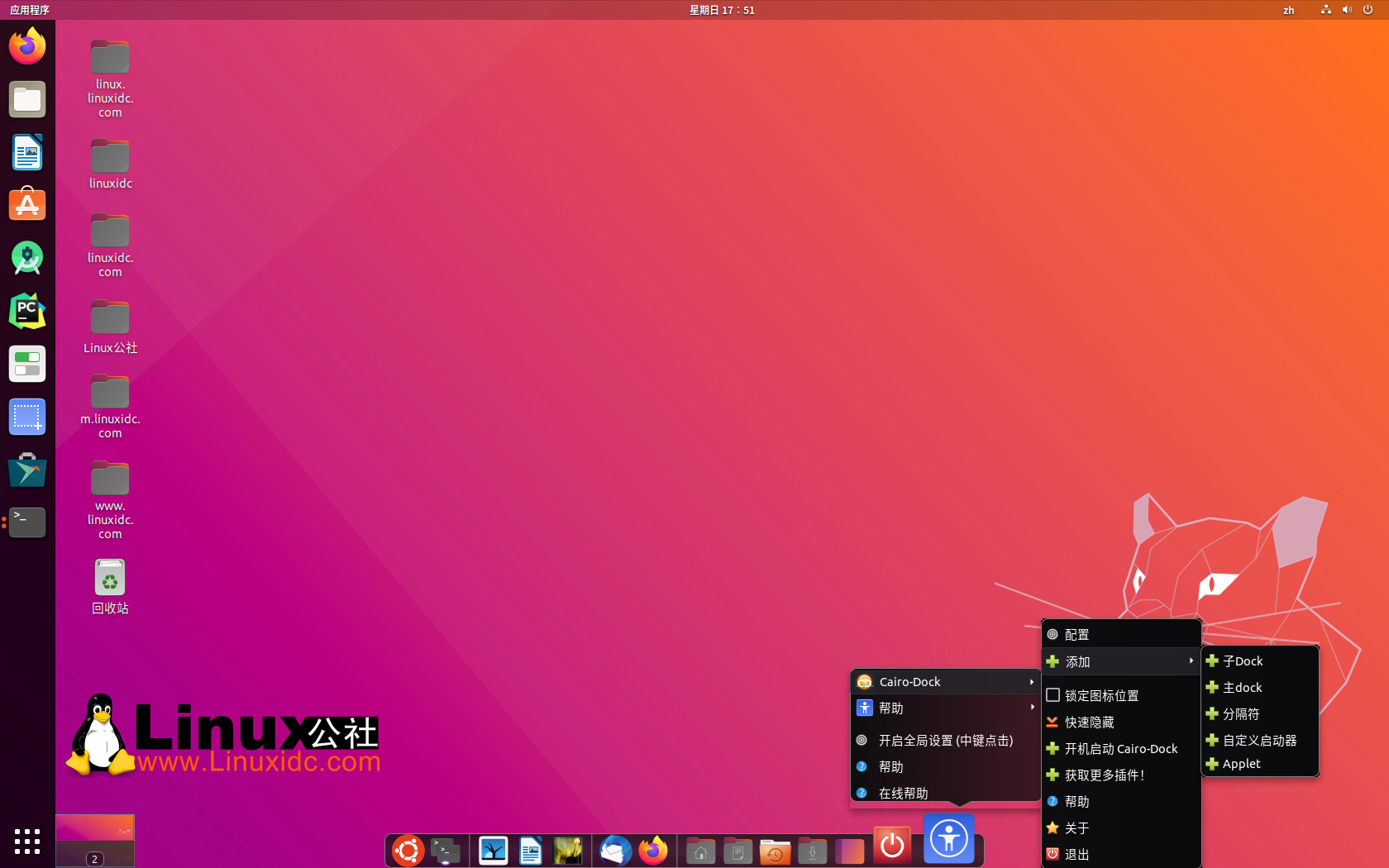Open Firefox from the left launcher bar
This screenshot has width=1389, height=868.
(27, 45)
